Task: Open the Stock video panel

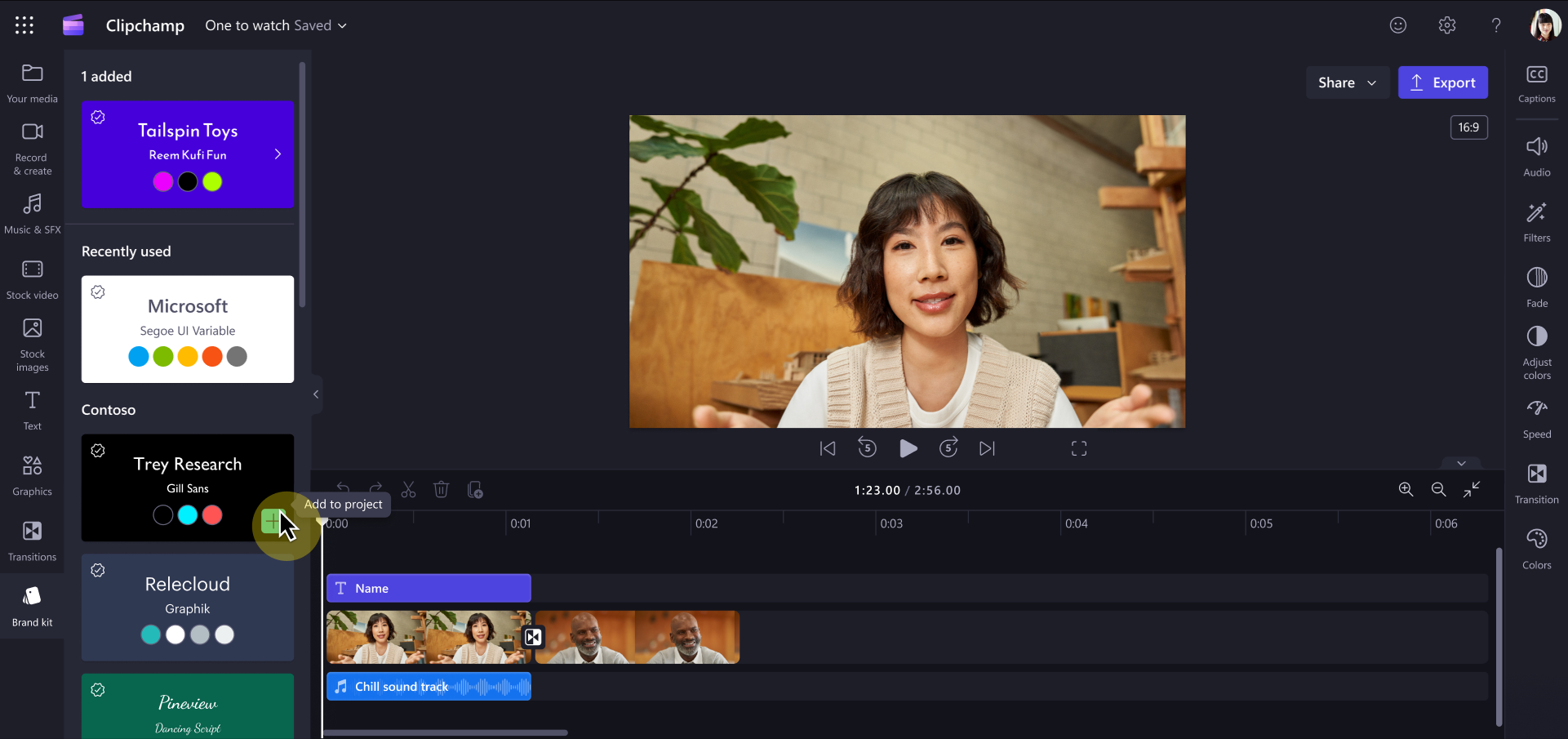Action: click(32, 278)
